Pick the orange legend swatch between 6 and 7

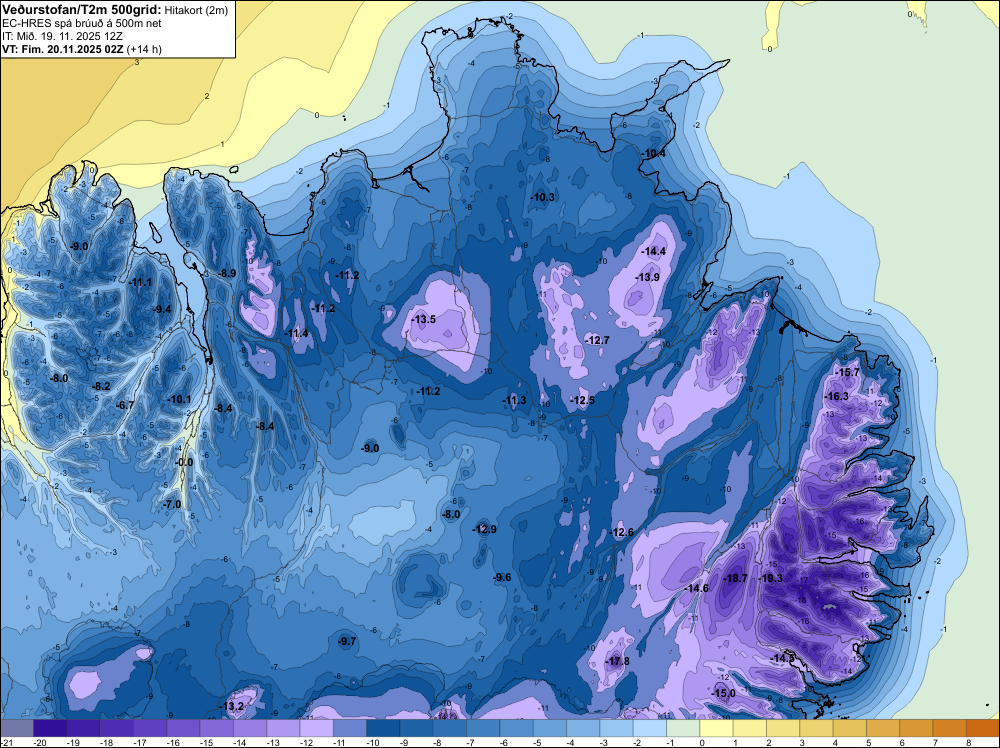coord(916,728)
